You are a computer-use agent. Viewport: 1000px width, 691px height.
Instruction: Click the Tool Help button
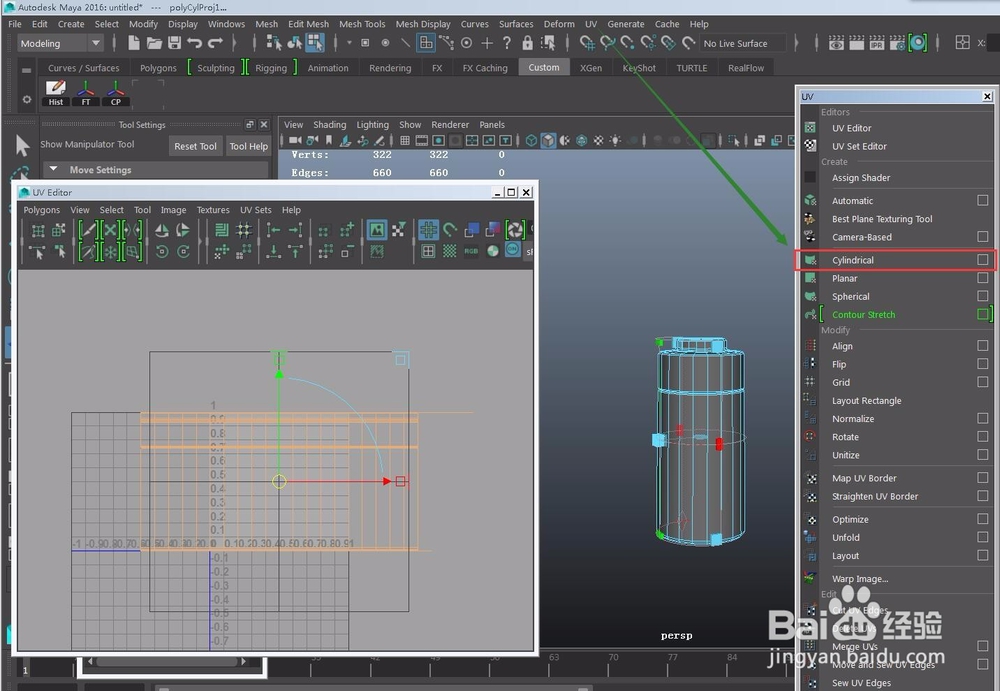pyautogui.click(x=249, y=146)
